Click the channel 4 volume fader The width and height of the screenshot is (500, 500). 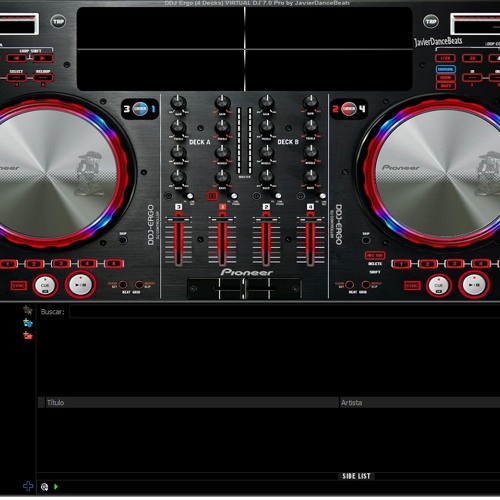[x=310, y=219]
